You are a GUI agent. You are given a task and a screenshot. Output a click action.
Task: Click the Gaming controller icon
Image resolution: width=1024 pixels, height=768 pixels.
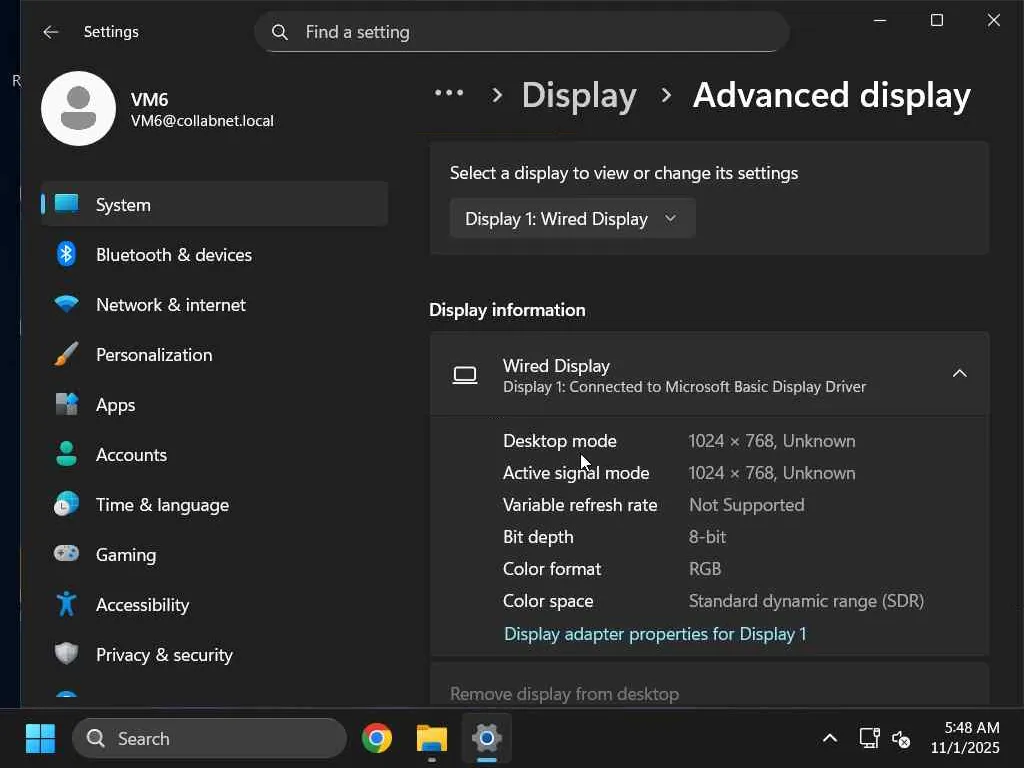coord(66,554)
